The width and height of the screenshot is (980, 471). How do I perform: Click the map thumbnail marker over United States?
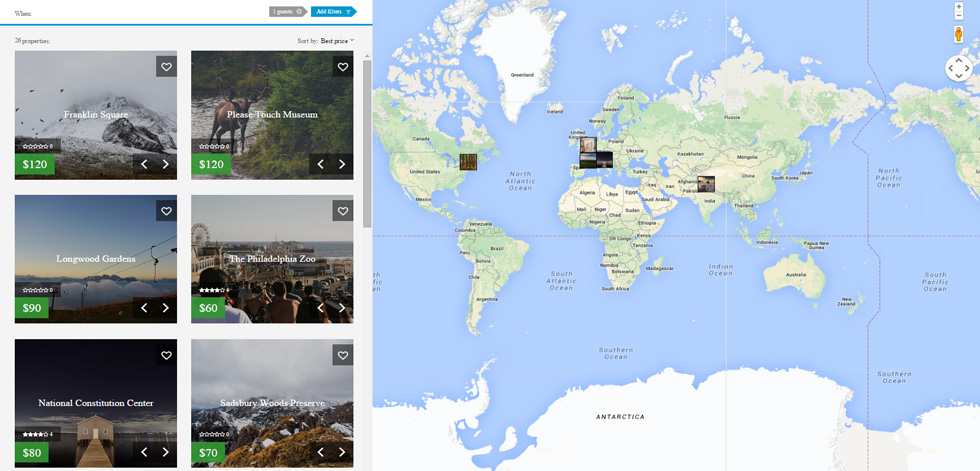coord(468,162)
